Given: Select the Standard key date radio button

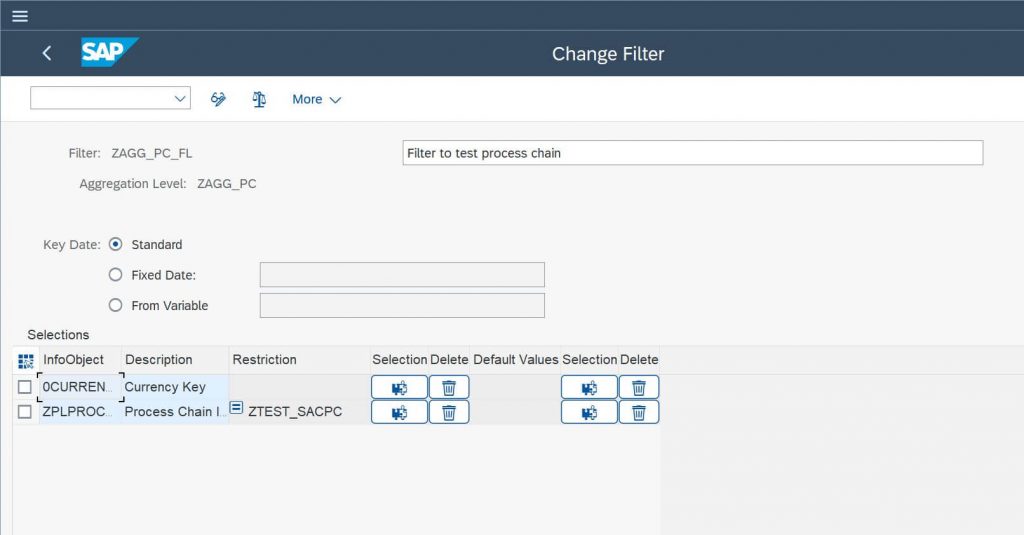Looking at the screenshot, I should 116,244.
